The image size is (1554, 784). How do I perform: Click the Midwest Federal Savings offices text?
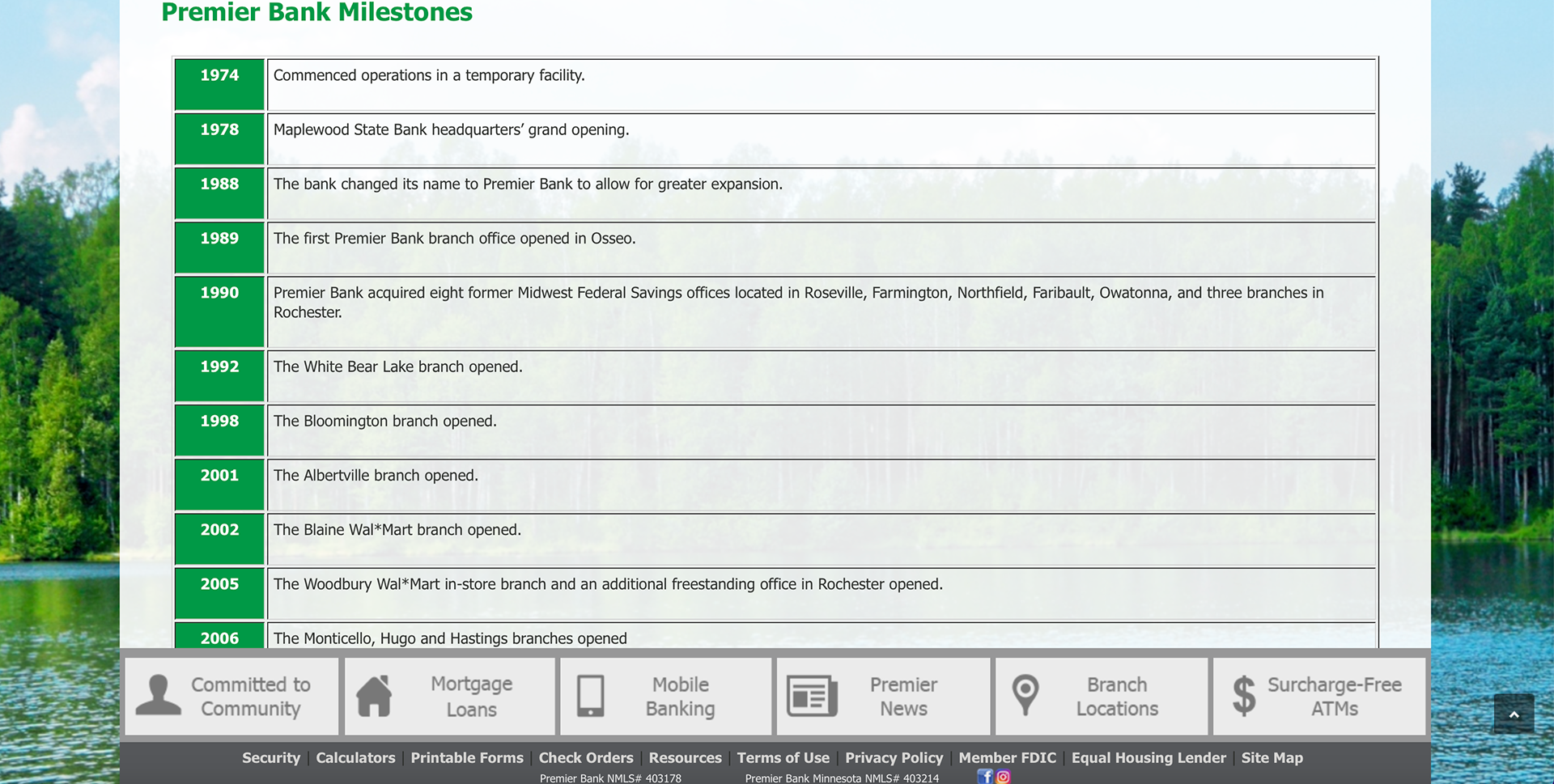(x=799, y=302)
